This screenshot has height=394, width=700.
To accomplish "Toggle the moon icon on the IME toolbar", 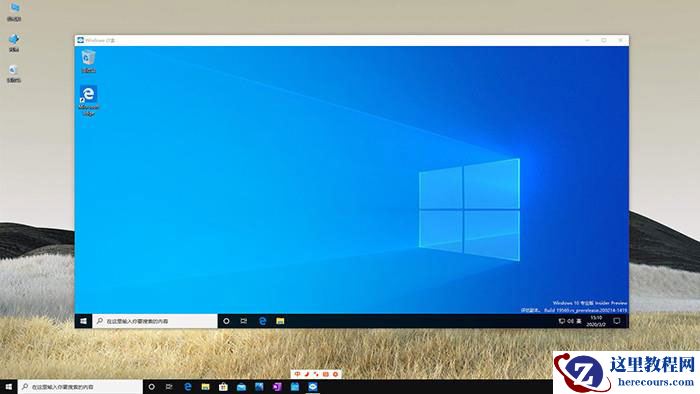I will 307,374.
